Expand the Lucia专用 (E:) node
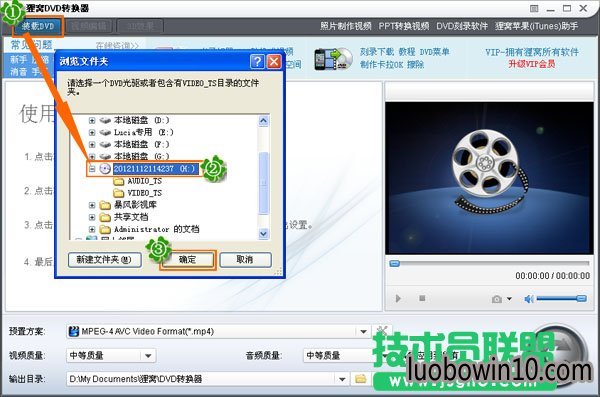 pos(92,132)
